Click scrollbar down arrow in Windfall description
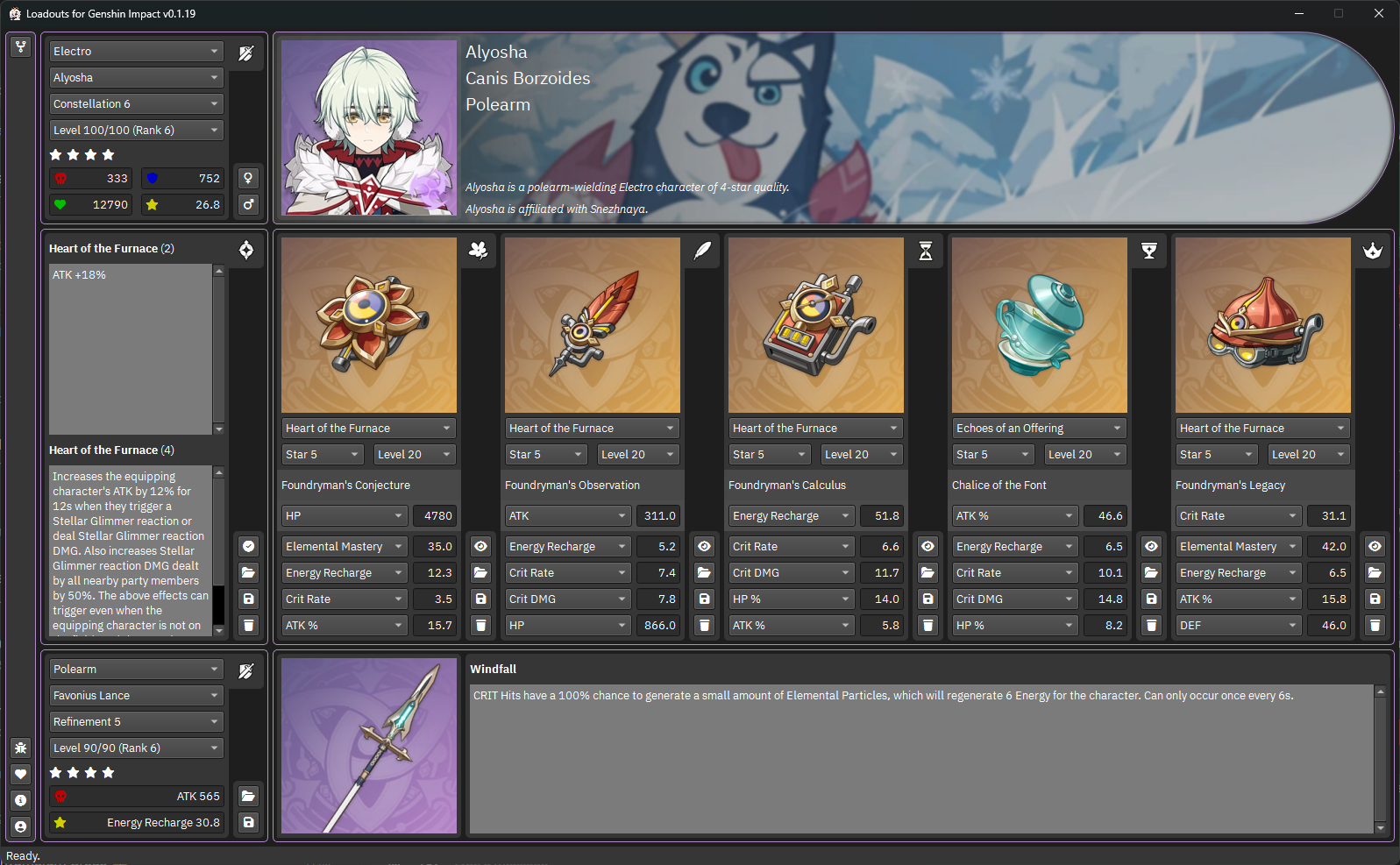 (1381, 828)
